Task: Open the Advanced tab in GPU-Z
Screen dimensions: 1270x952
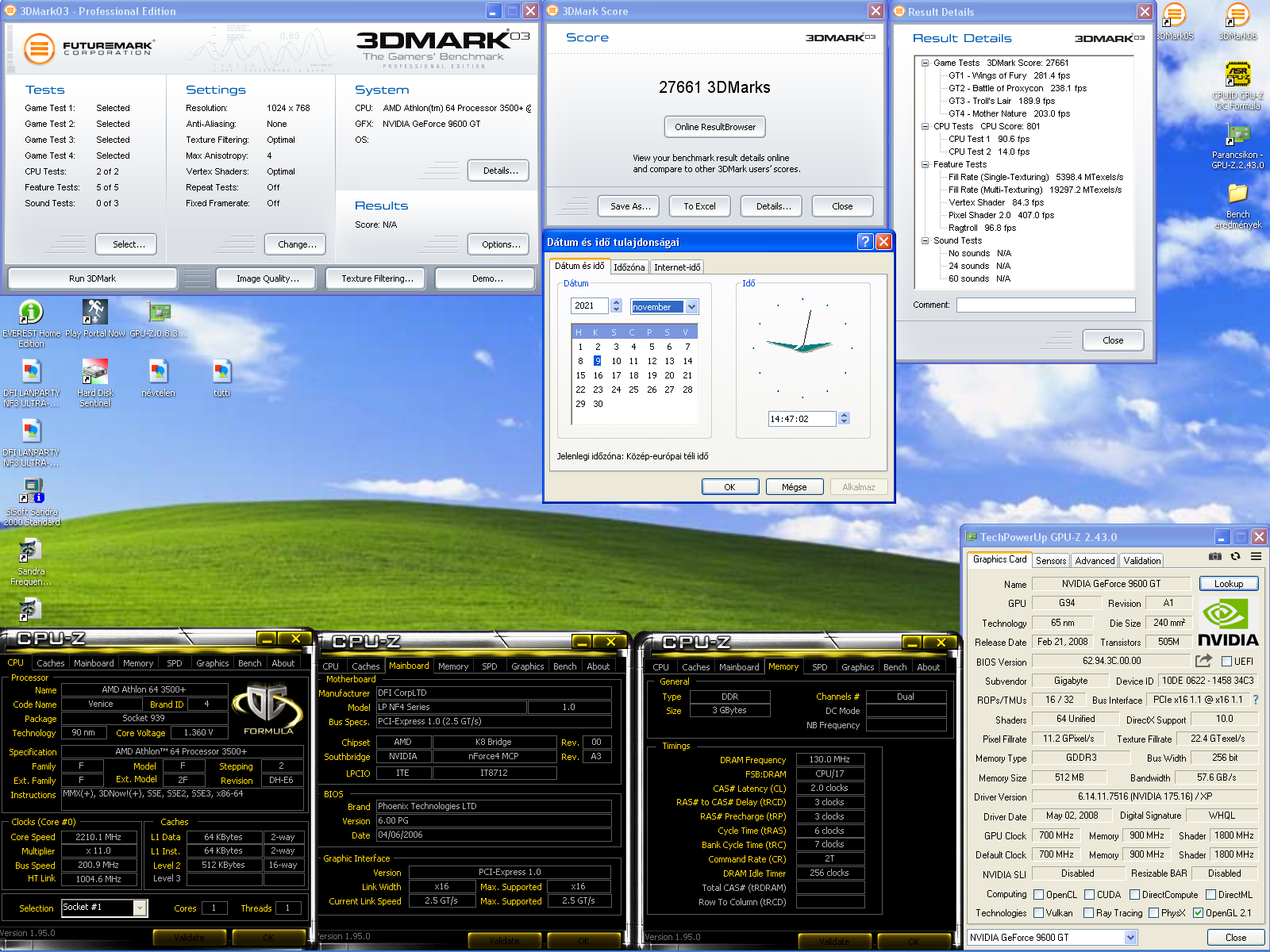Action: [x=1095, y=560]
